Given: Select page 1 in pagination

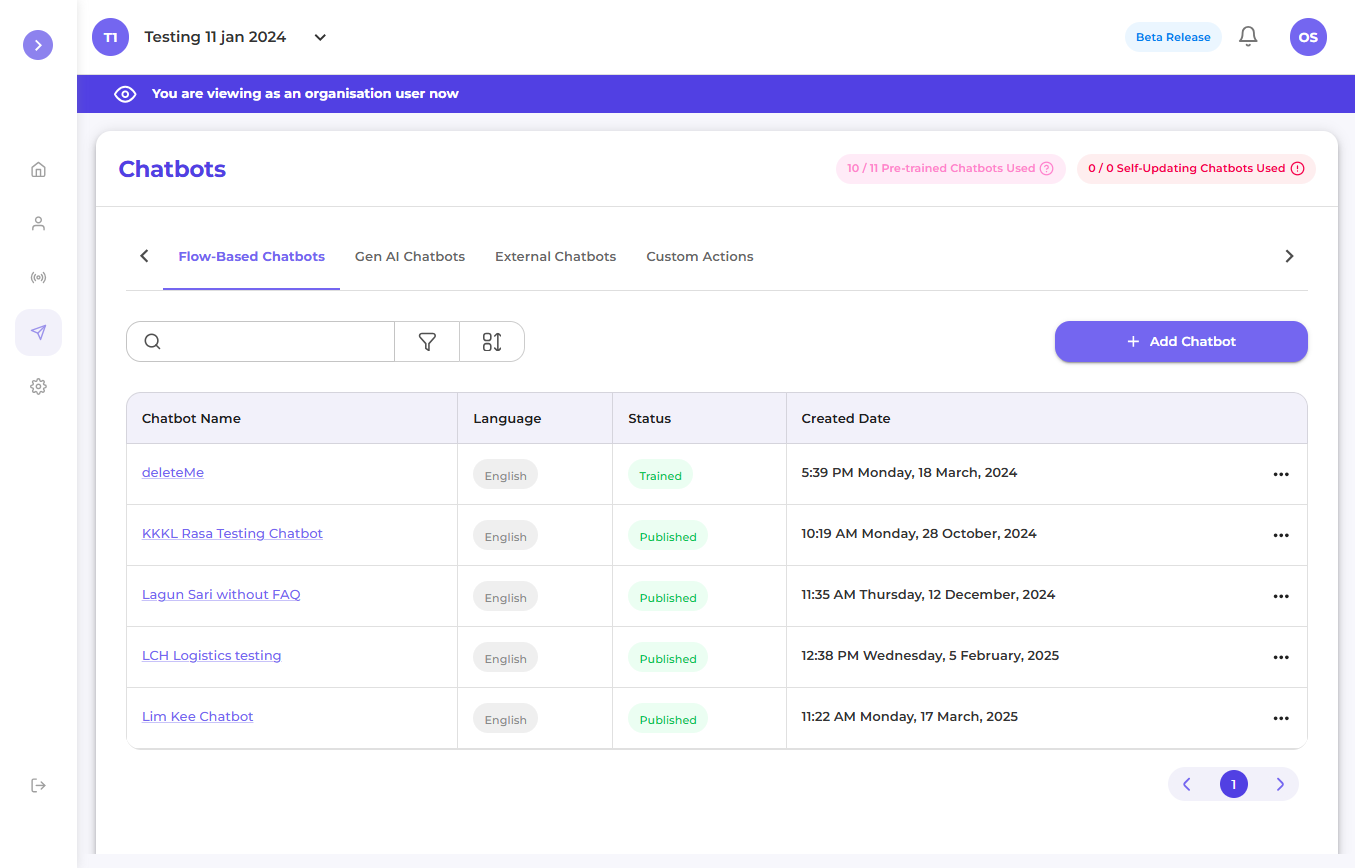Looking at the screenshot, I should click(x=1234, y=785).
